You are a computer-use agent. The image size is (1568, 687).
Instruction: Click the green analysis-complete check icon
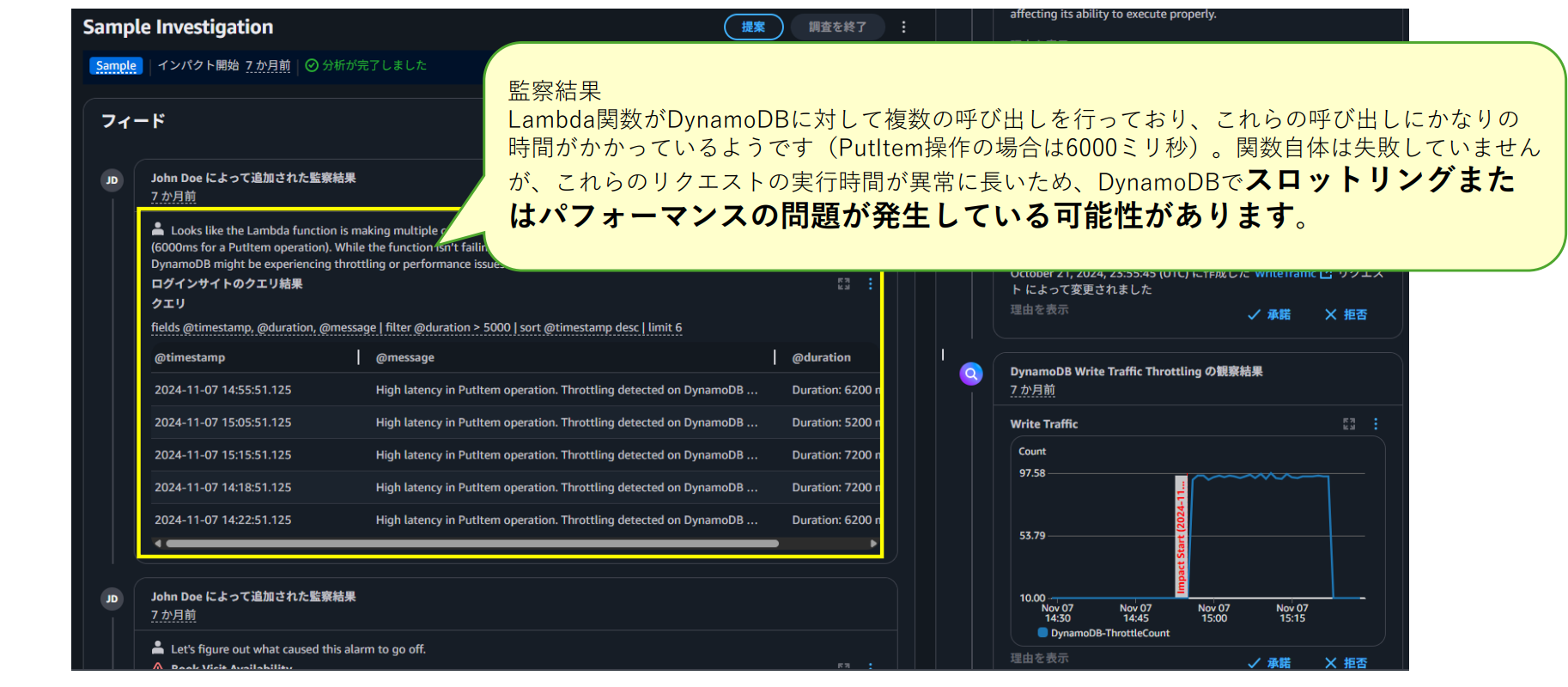coord(312,65)
